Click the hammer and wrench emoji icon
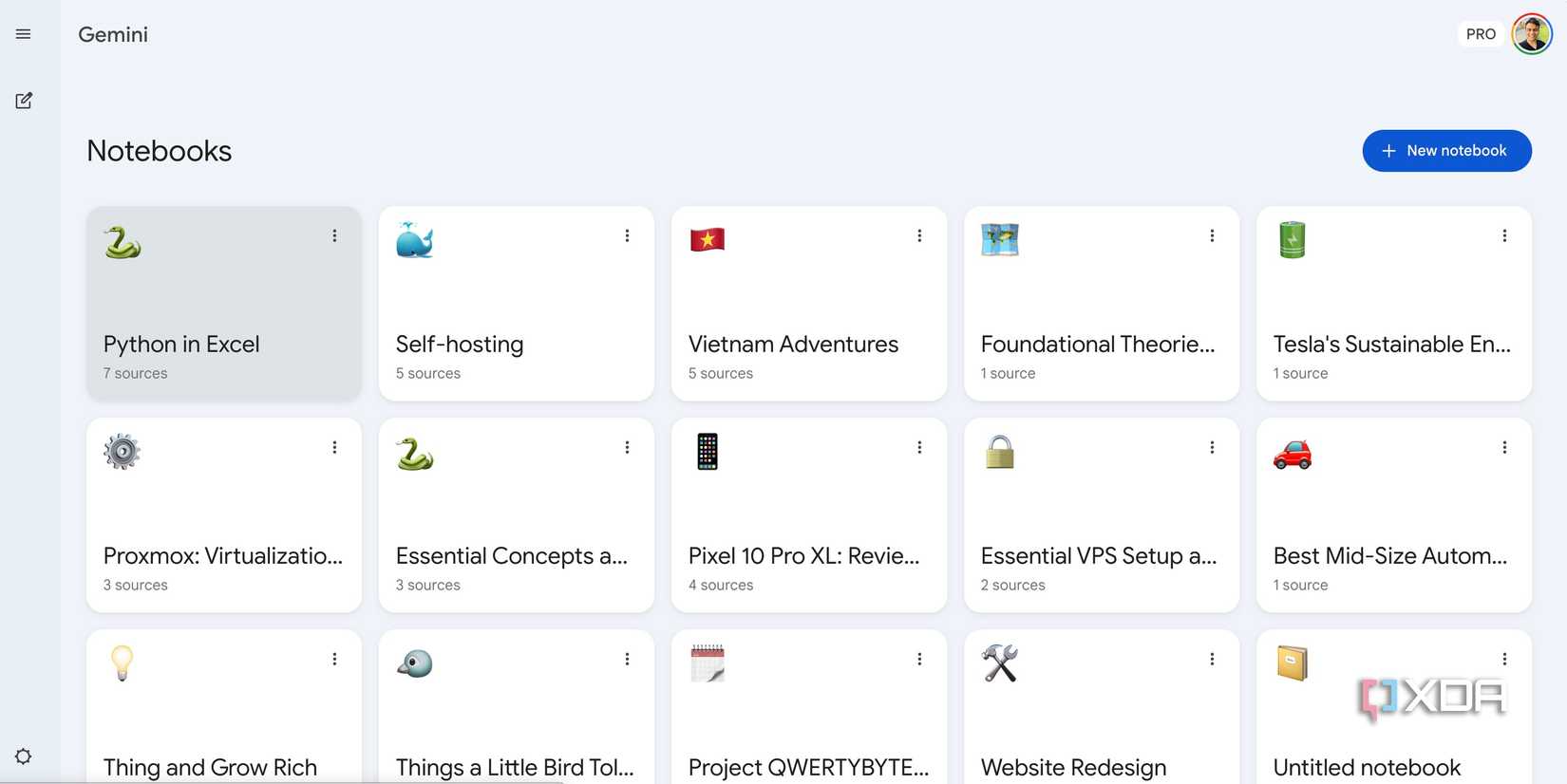1567x784 pixels. coord(1000,663)
